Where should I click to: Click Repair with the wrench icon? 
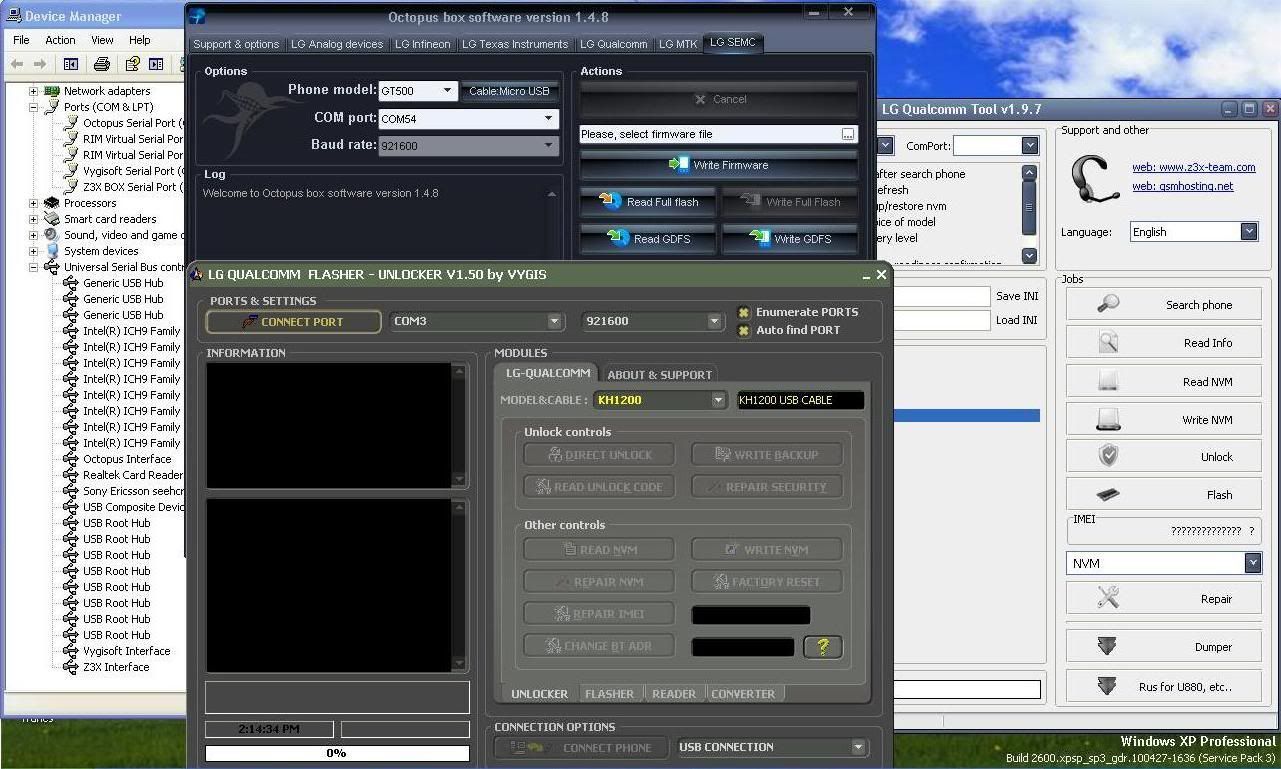pyautogui.click(x=1163, y=599)
